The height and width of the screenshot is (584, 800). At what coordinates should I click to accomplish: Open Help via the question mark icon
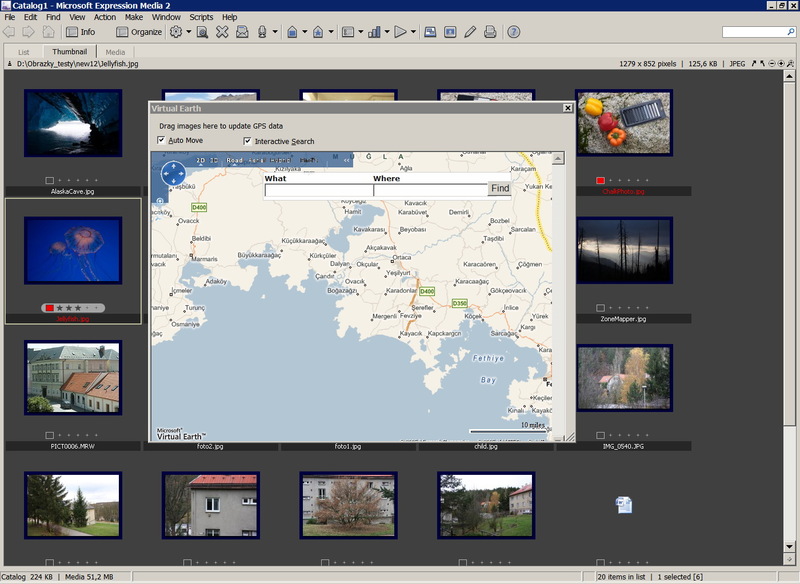514,32
